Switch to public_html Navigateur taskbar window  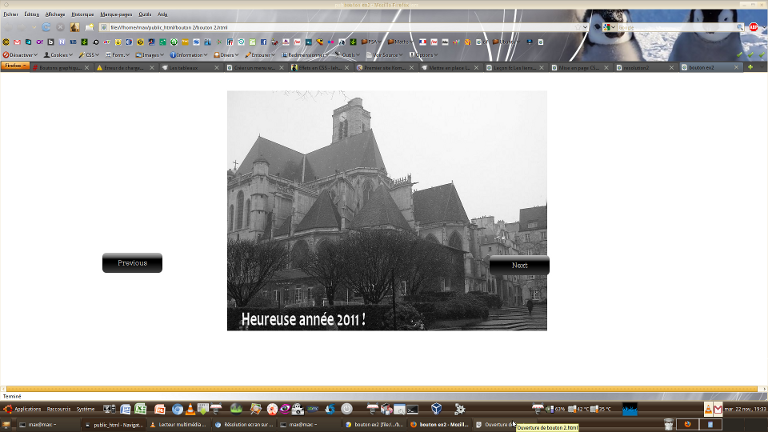[x=114, y=425]
